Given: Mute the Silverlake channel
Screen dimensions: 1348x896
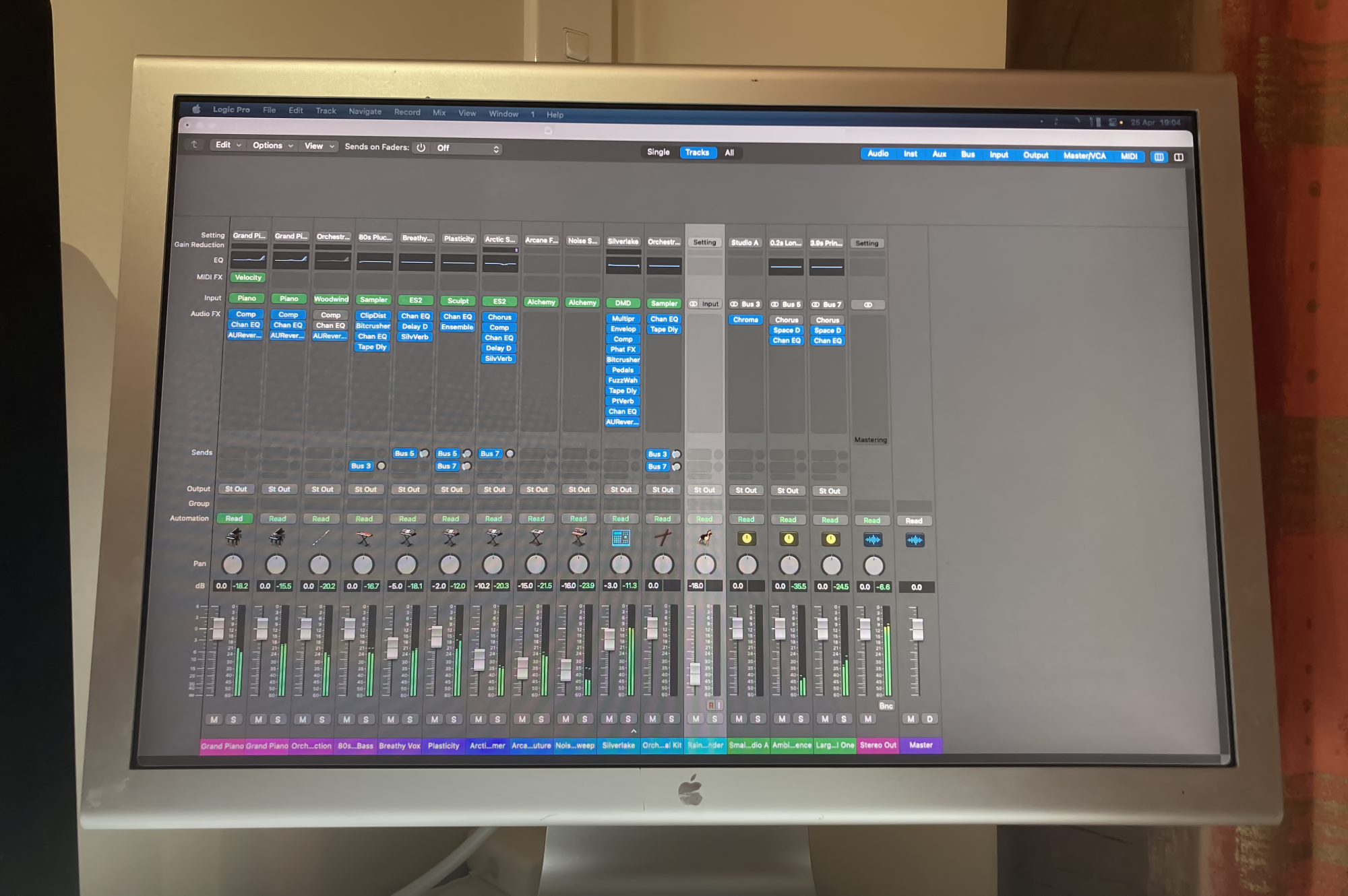Looking at the screenshot, I should click(609, 719).
